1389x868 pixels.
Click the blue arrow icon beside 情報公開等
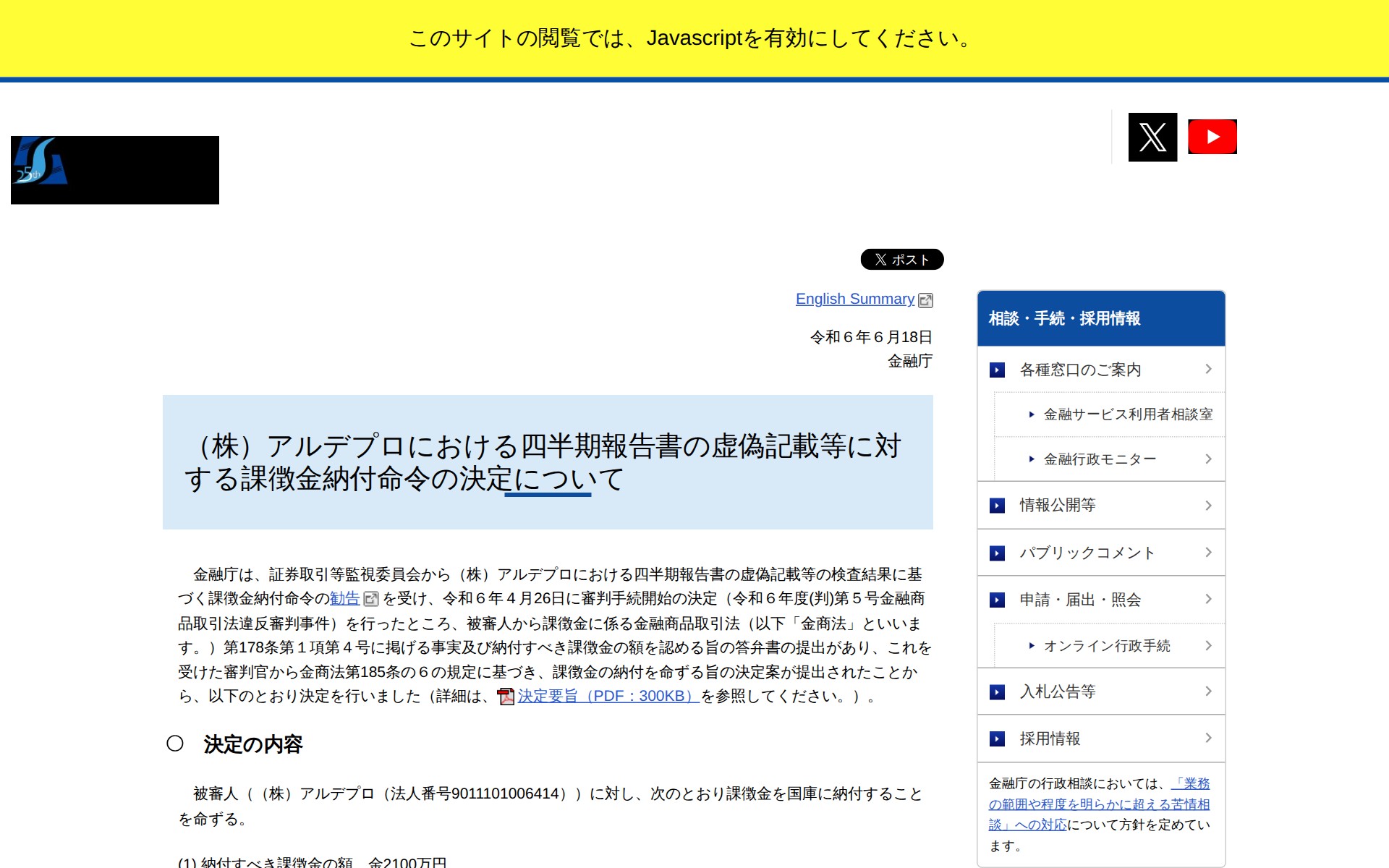(x=997, y=506)
